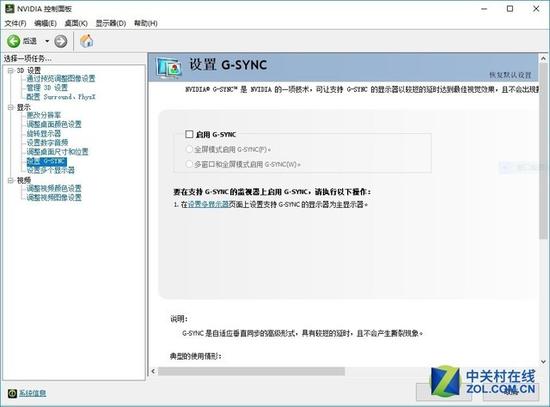This screenshot has height=407, width=550.
Task: Click the horizontal scrollbar left arrow
Action: point(153,371)
